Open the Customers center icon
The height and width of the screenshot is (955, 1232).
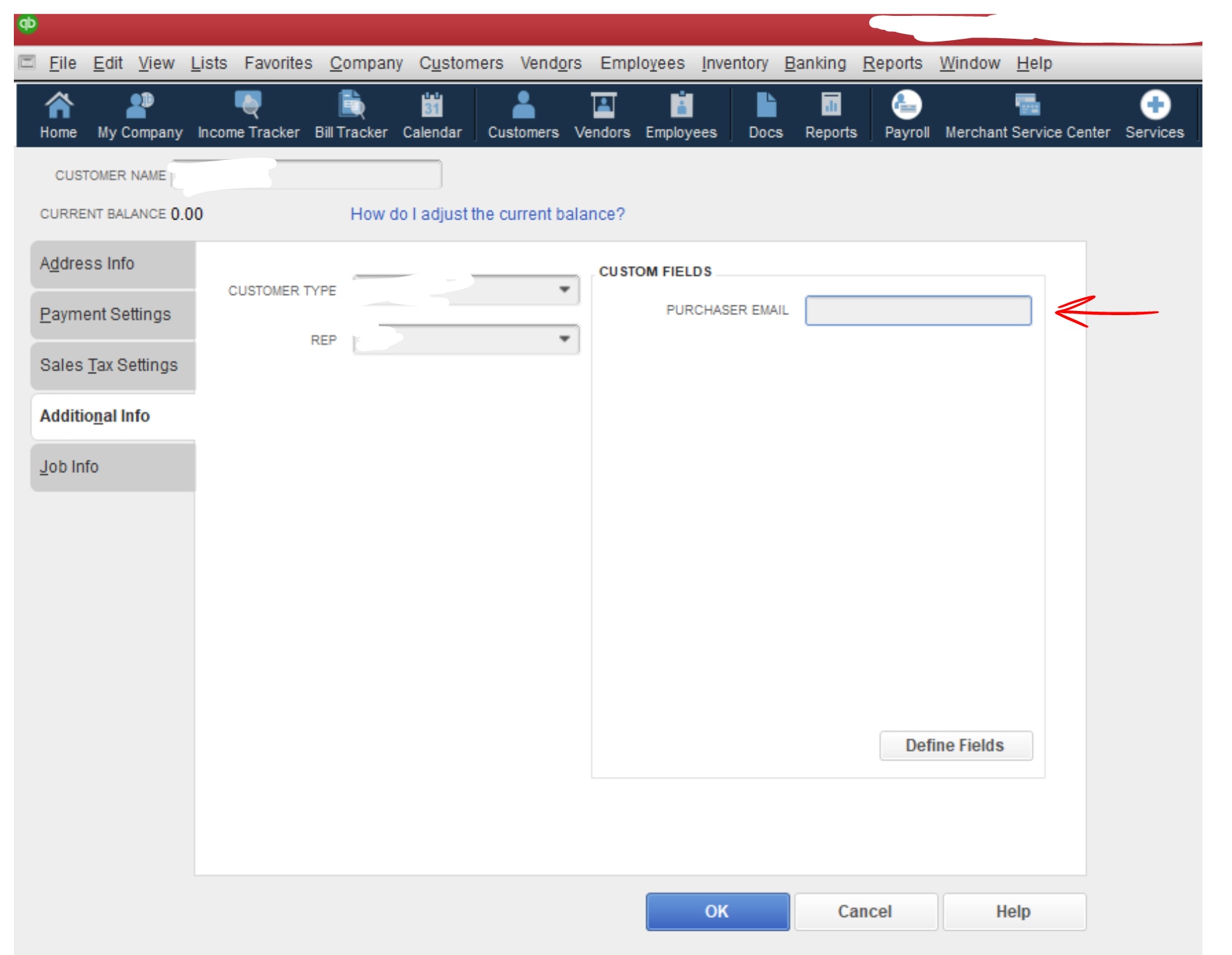[x=524, y=114]
